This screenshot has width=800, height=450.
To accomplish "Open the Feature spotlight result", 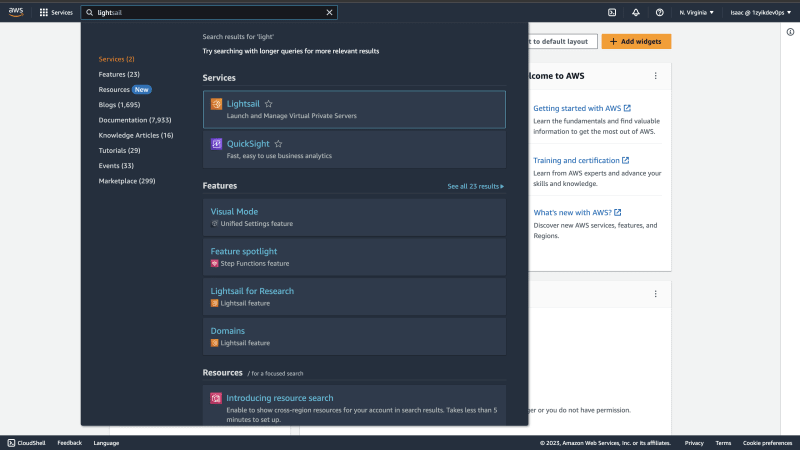I will click(354, 257).
